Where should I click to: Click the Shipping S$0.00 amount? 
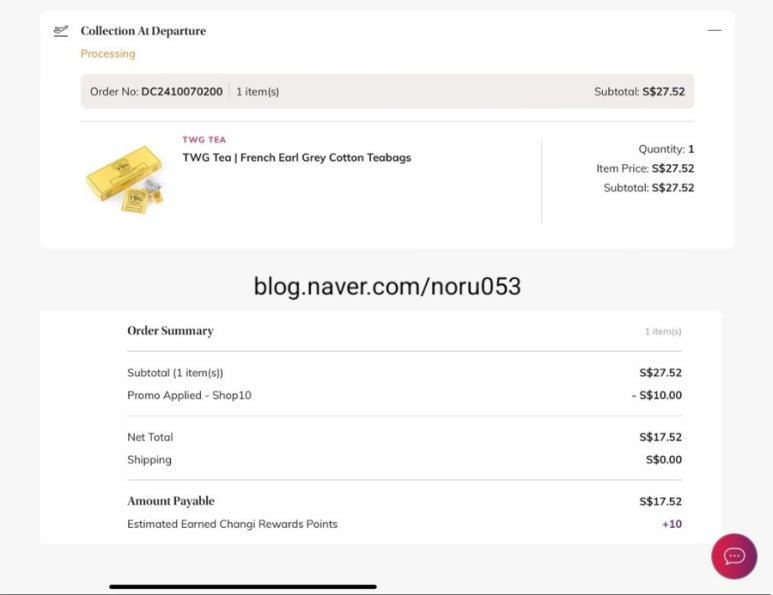pos(664,460)
